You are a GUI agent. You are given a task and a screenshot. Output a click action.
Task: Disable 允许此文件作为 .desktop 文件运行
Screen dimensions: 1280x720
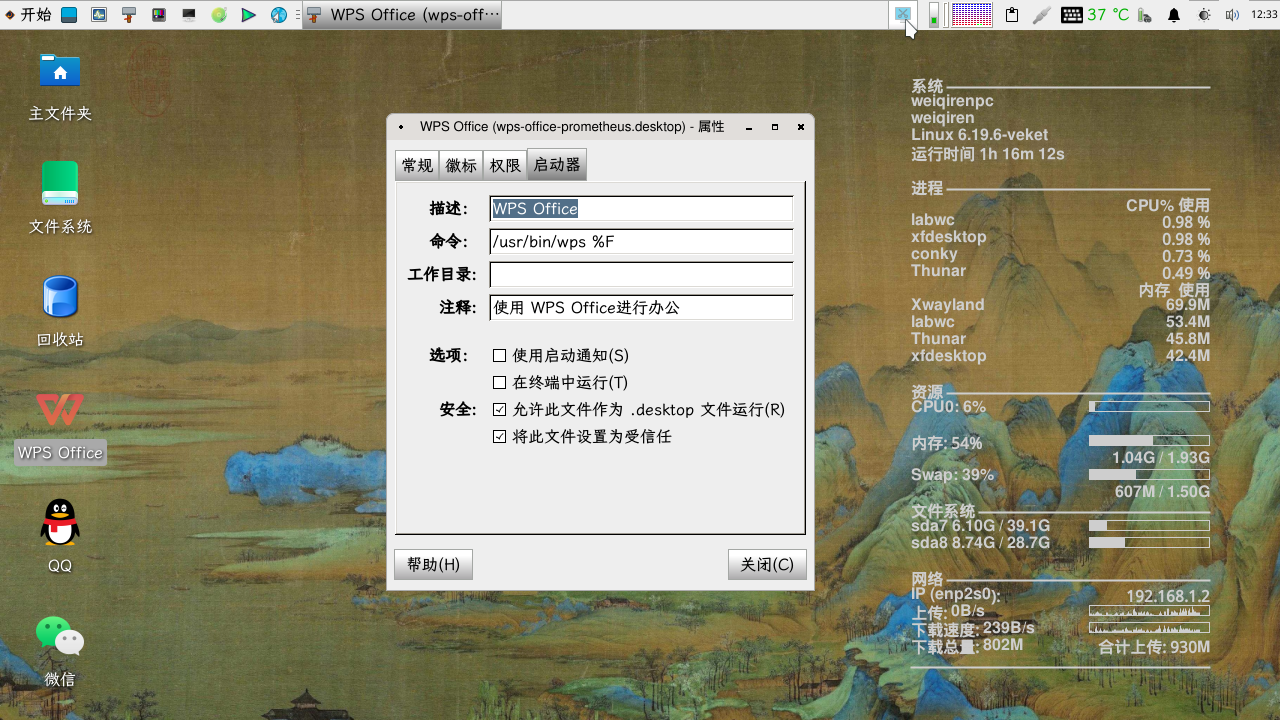[500, 409]
